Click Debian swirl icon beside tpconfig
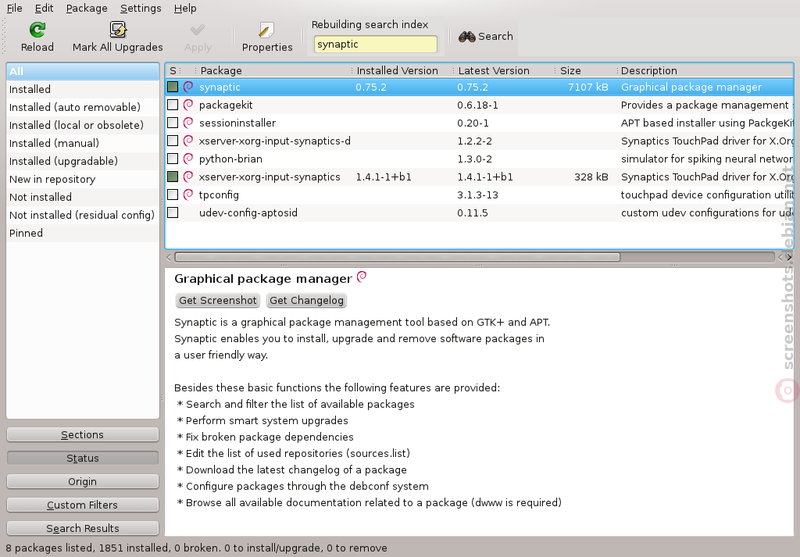Image resolution: width=800 pixels, height=557 pixels. [188, 194]
